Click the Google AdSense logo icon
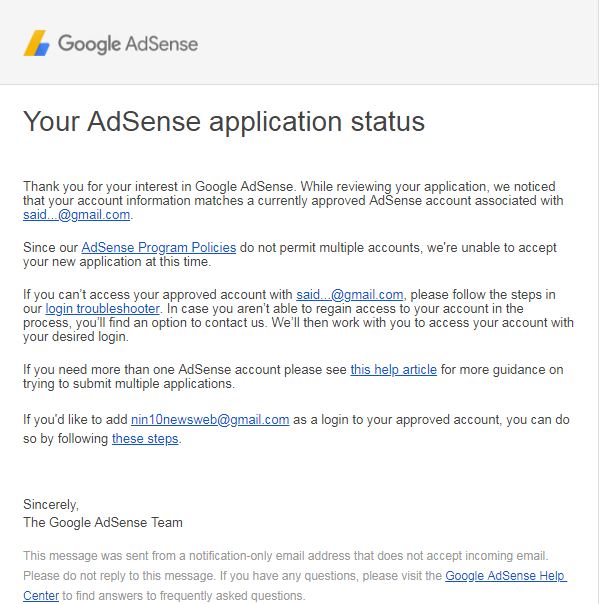 pyautogui.click(x=36, y=43)
